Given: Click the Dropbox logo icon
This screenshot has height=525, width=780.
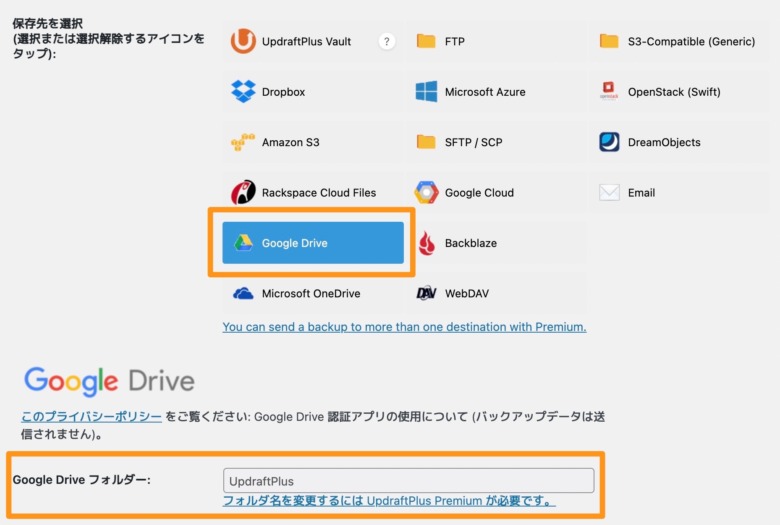Looking at the screenshot, I should (243, 92).
